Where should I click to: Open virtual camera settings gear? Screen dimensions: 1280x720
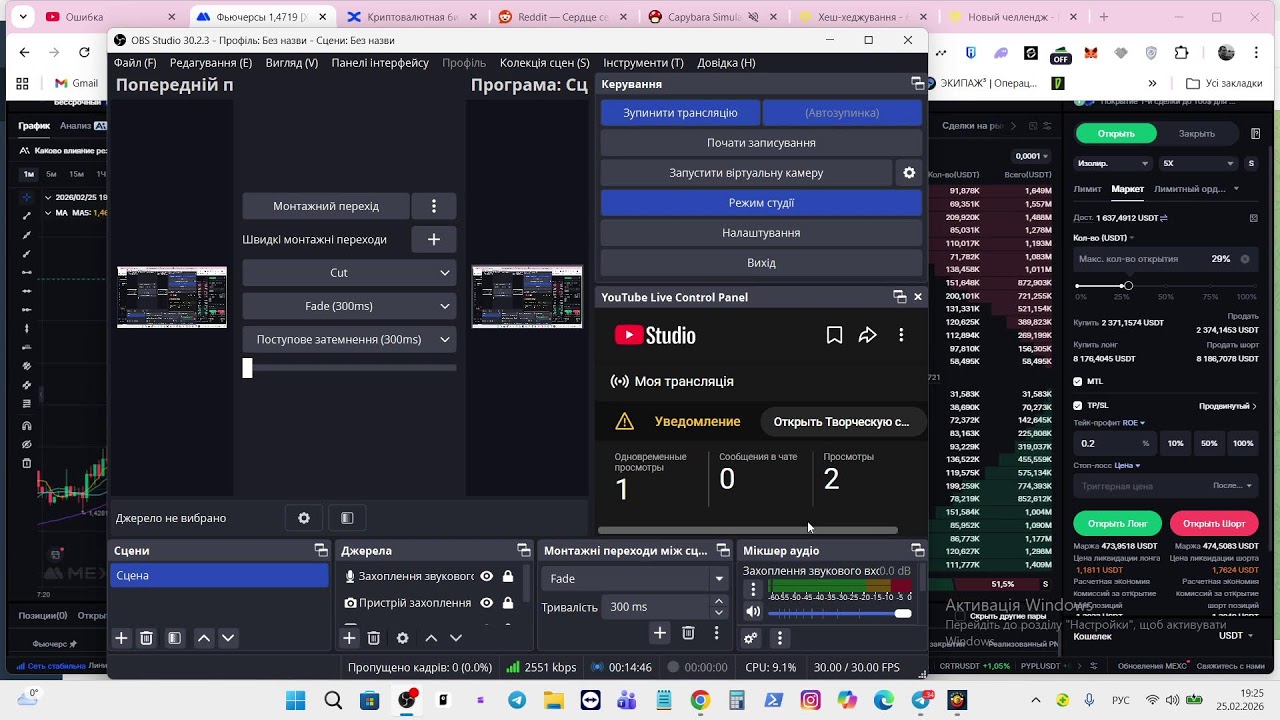909,173
